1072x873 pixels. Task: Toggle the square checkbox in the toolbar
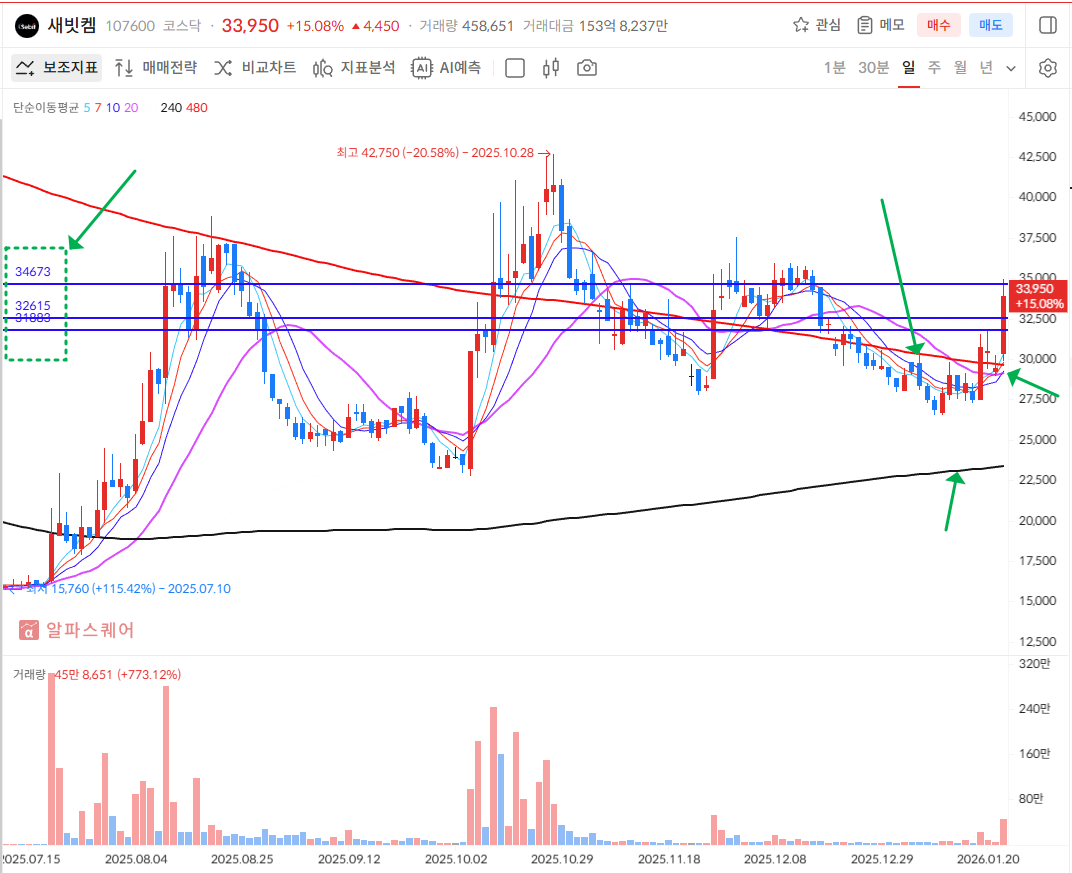point(515,68)
